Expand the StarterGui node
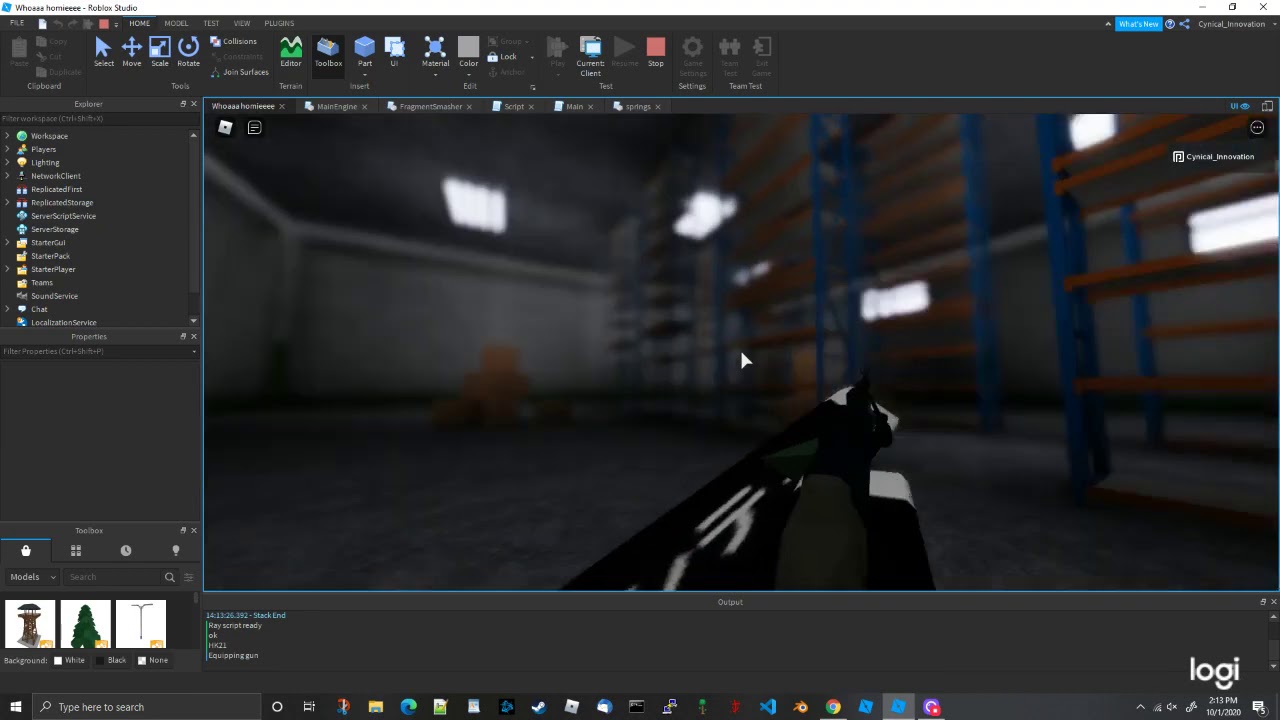The image size is (1280, 720). click(x=7, y=242)
